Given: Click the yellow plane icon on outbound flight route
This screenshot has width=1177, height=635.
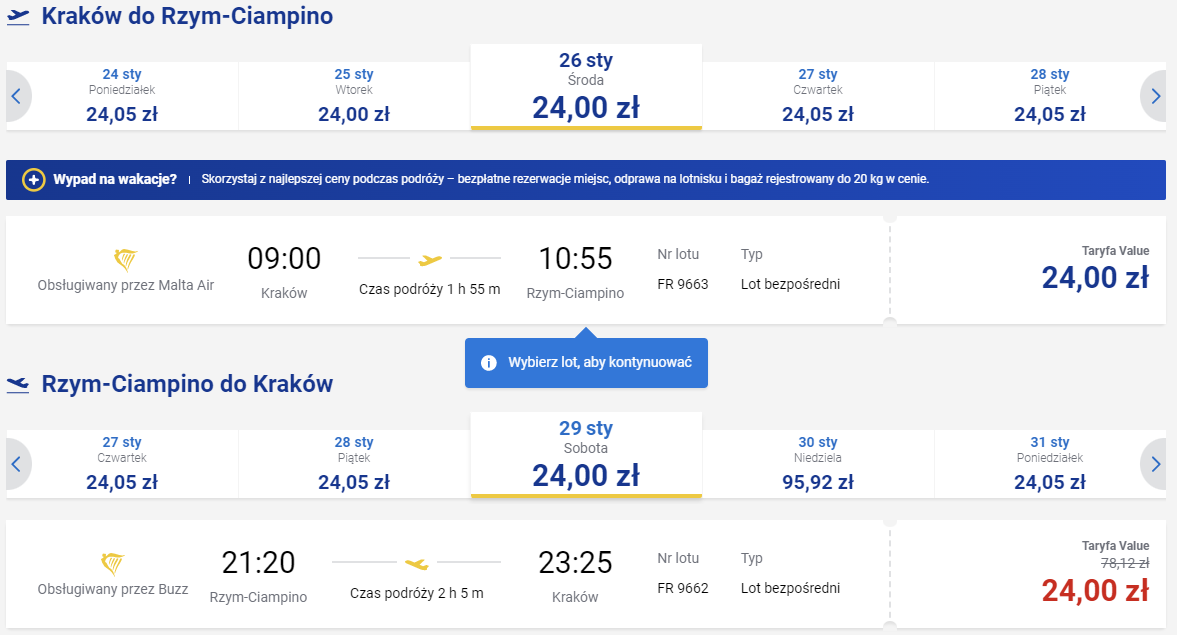Looking at the screenshot, I should pos(430,260).
